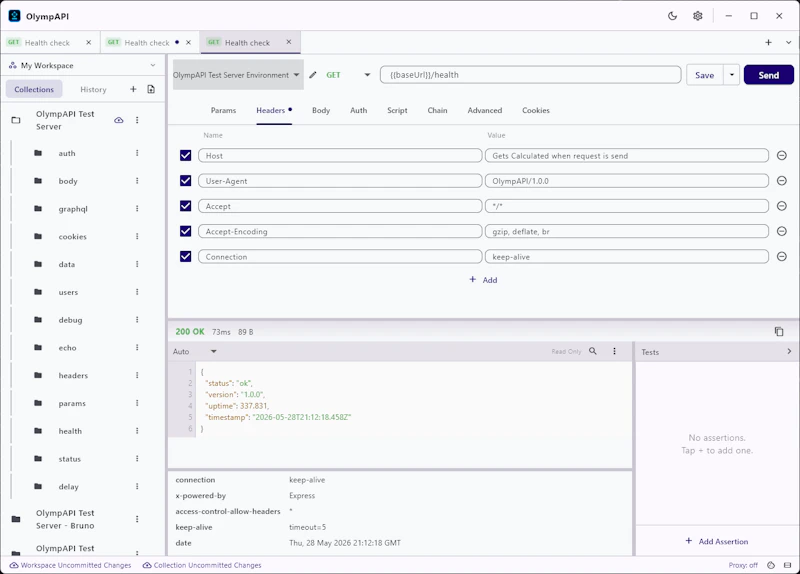This screenshot has height=574, width=800.
Task: Edit environment with pencil icon
Action: pyautogui.click(x=313, y=75)
